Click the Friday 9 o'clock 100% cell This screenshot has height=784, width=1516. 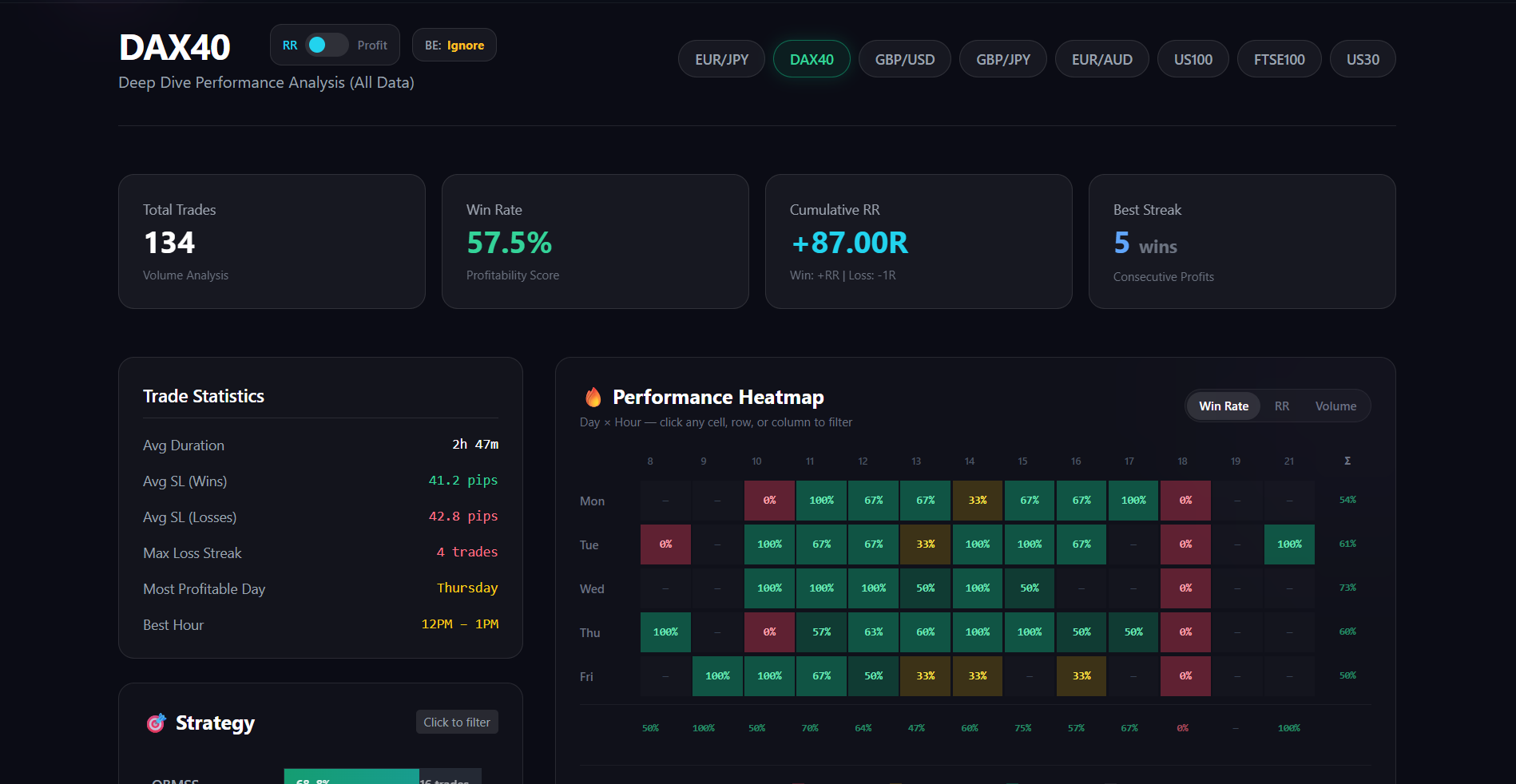click(717, 676)
